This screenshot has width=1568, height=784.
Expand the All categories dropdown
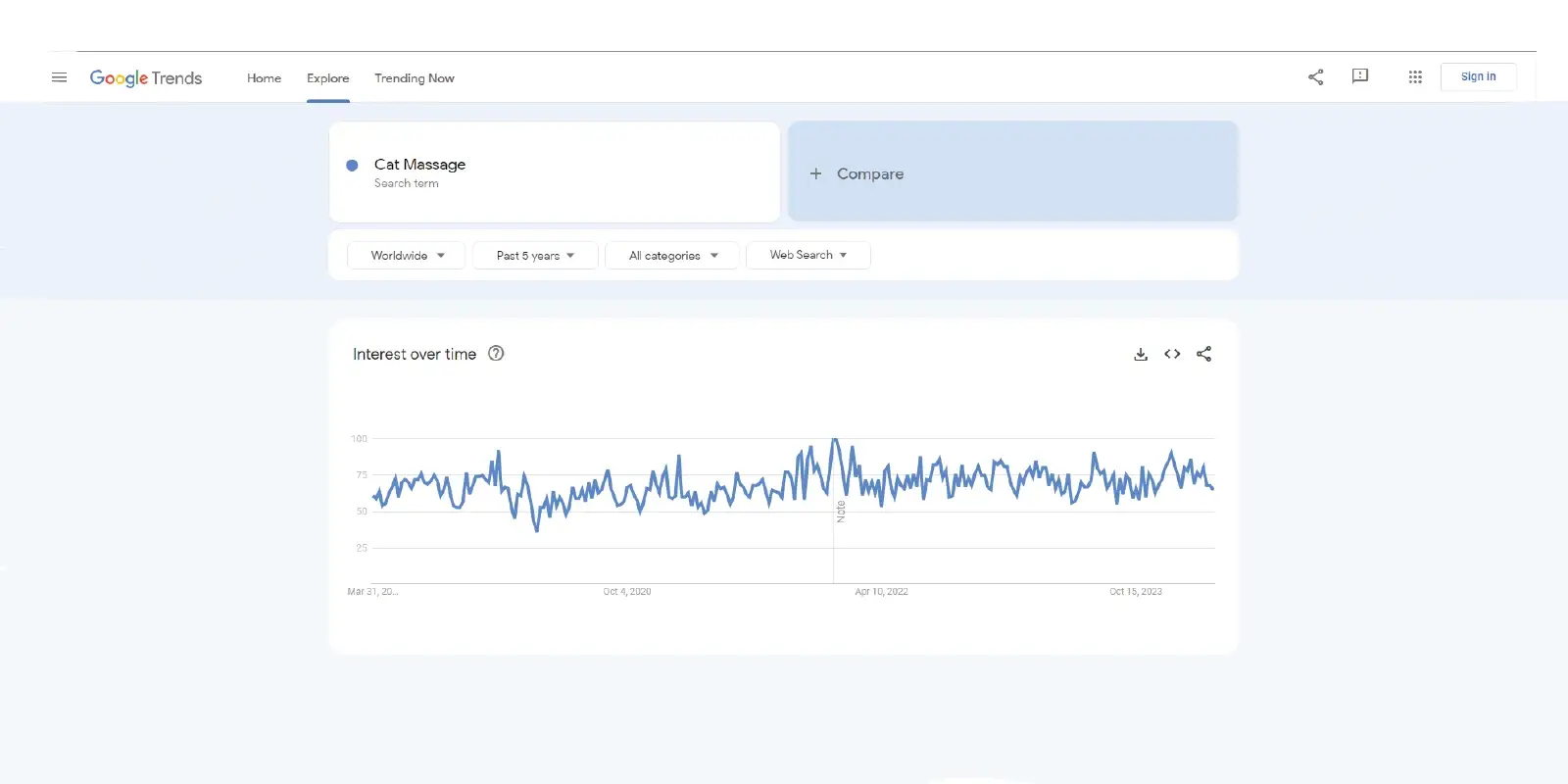point(672,256)
